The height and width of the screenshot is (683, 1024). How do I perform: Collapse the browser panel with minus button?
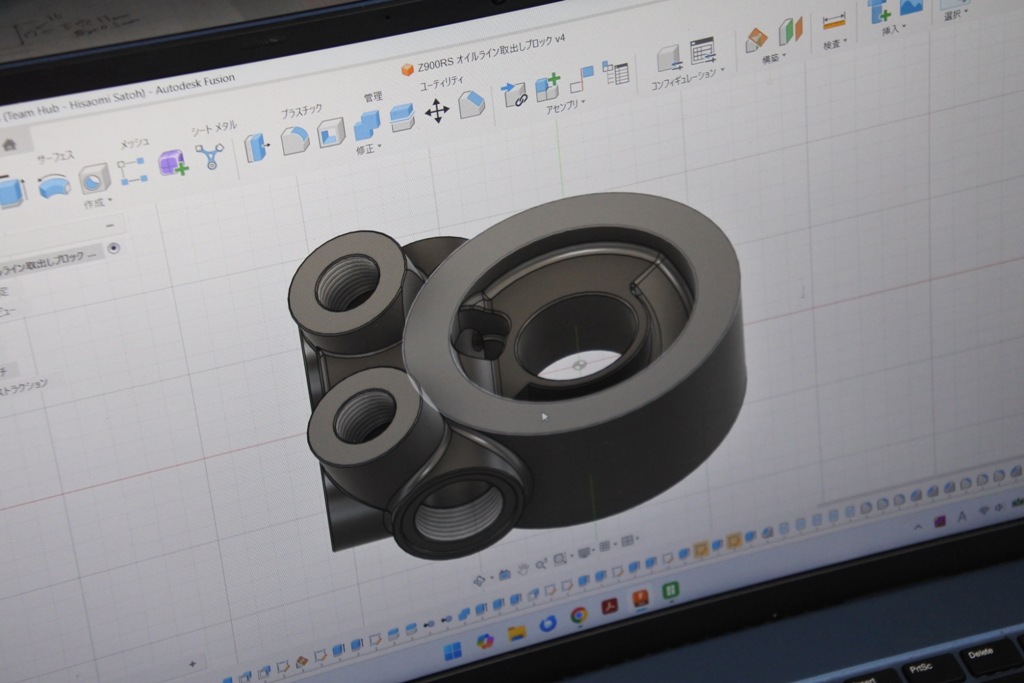[108, 226]
